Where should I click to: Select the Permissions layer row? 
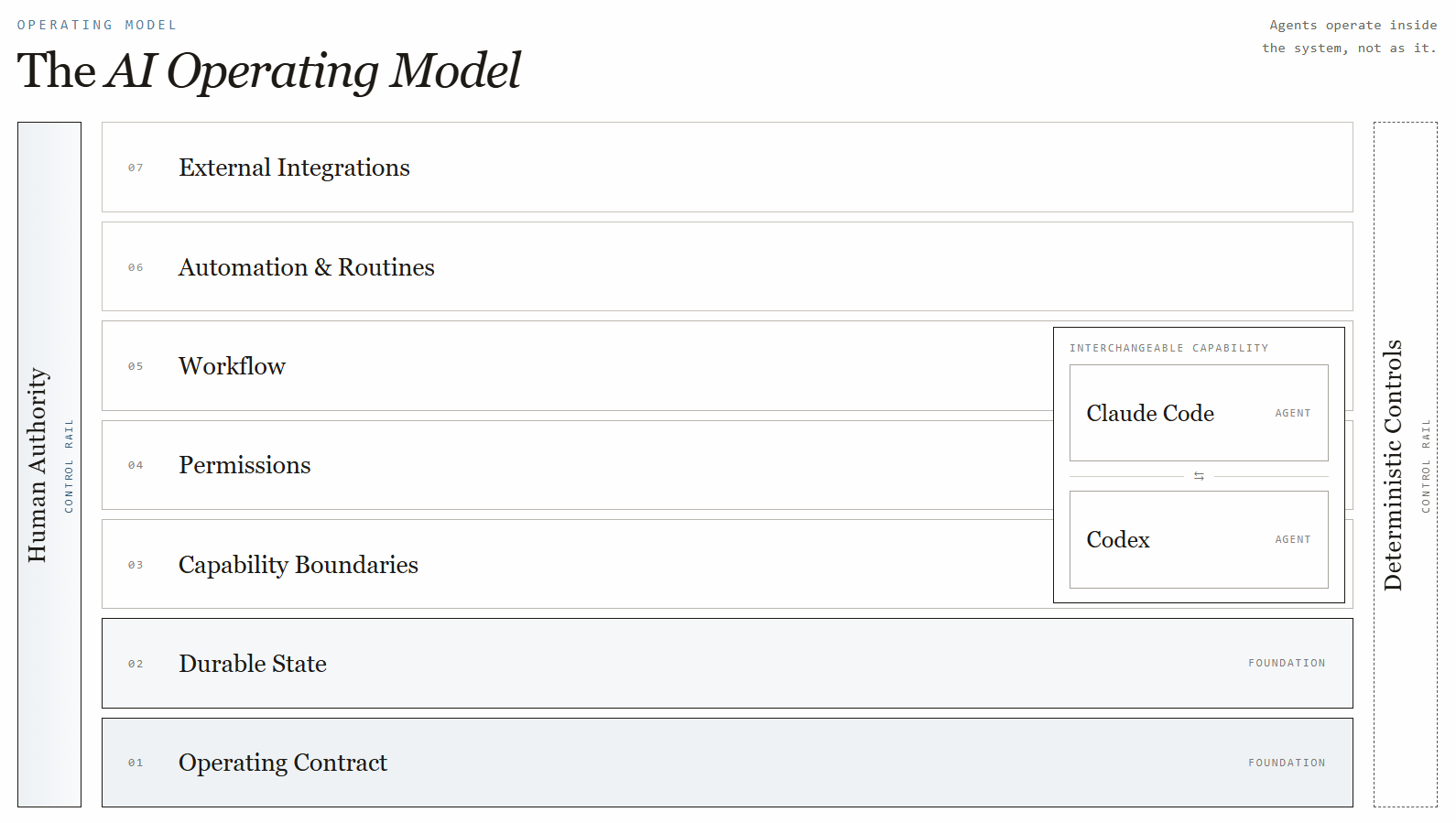coord(577,465)
